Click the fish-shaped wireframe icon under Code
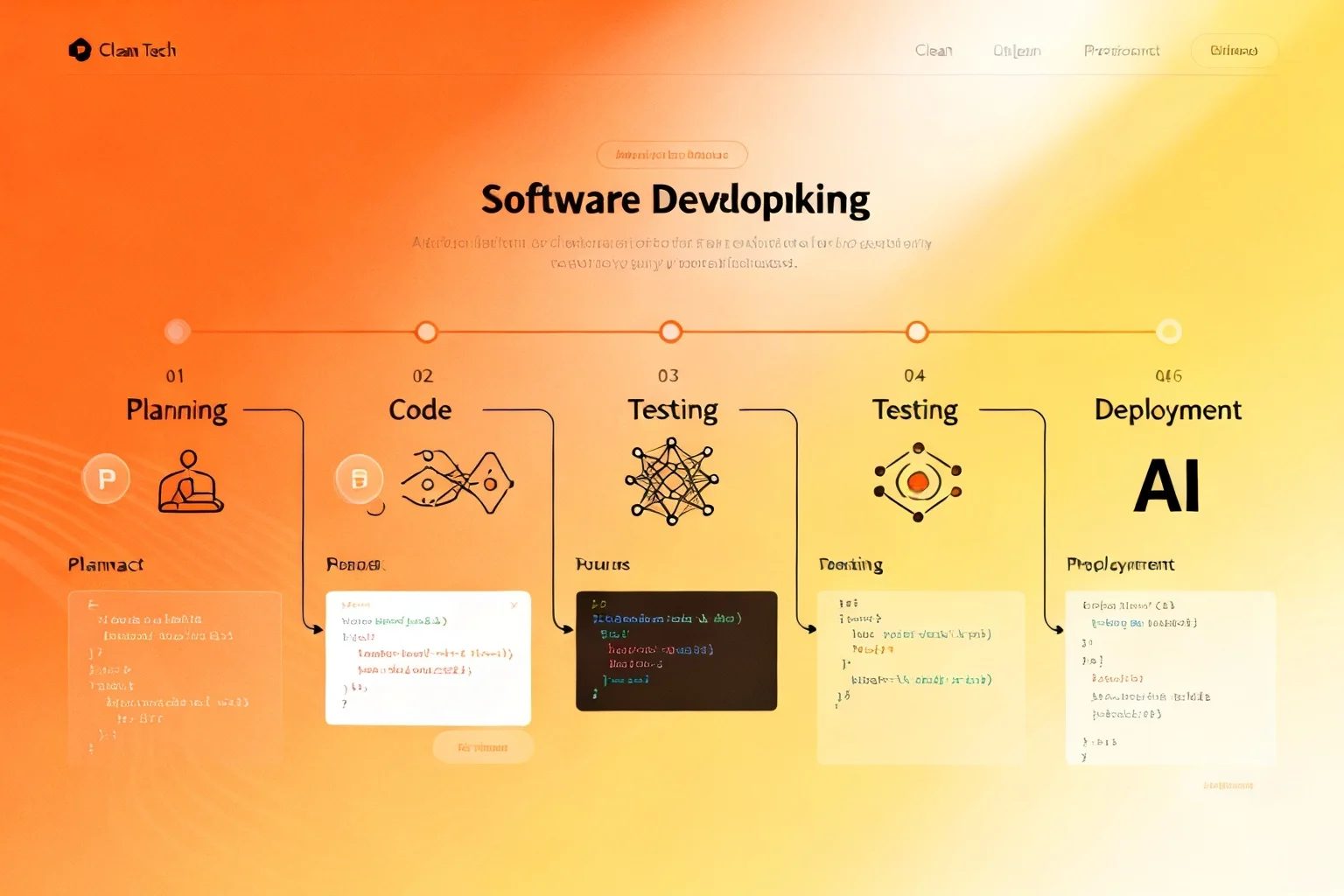 coord(457,480)
